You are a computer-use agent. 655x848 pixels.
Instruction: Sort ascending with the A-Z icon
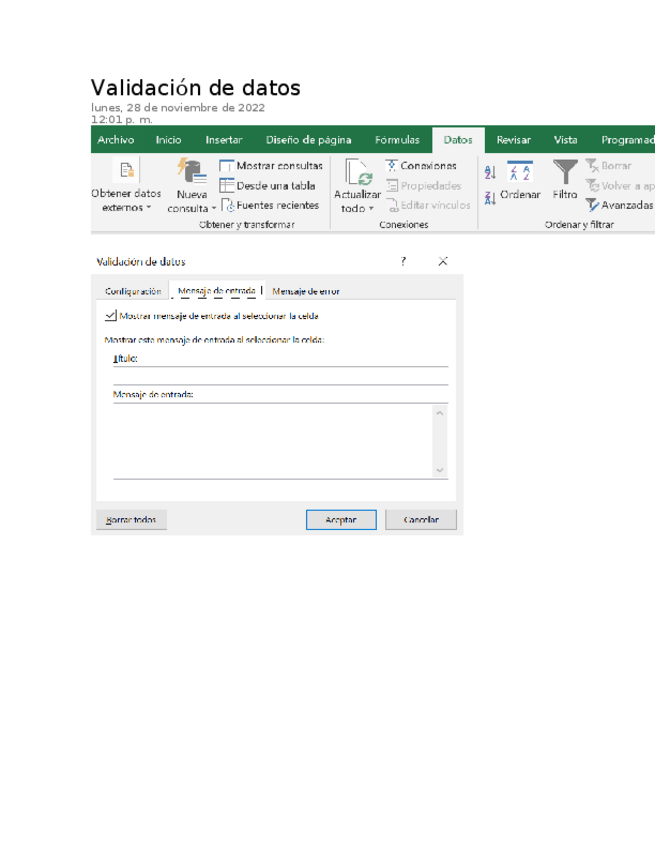489,173
